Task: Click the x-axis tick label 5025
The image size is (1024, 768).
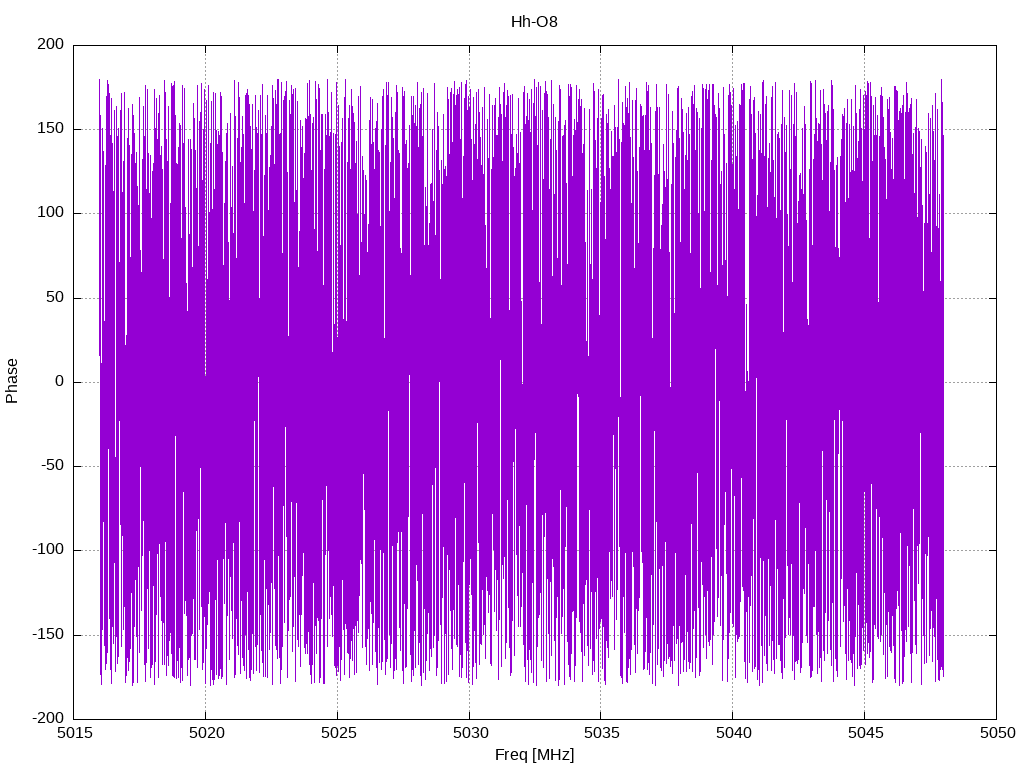Action: click(x=338, y=733)
